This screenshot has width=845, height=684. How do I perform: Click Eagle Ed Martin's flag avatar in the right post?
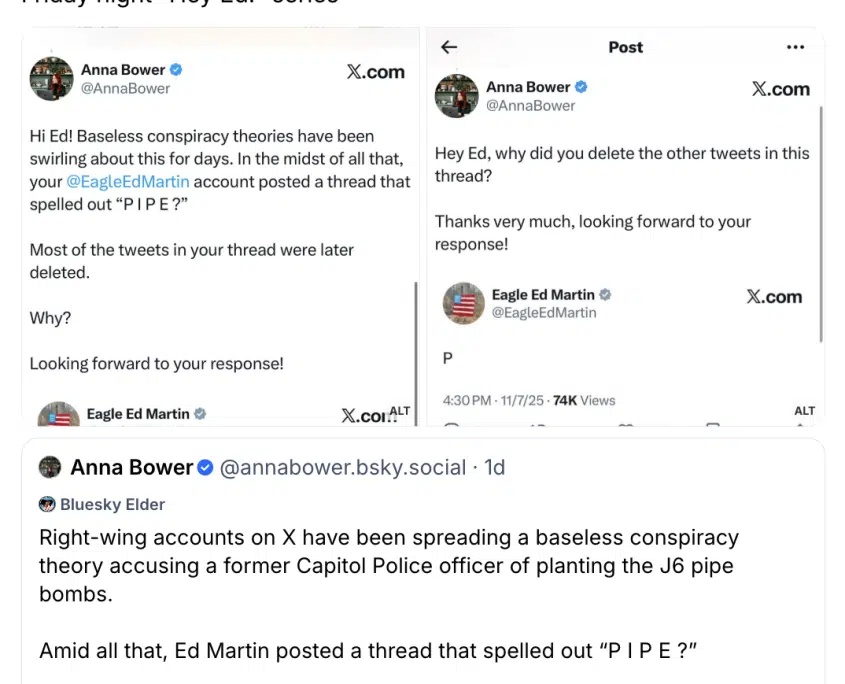(x=463, y=303)
